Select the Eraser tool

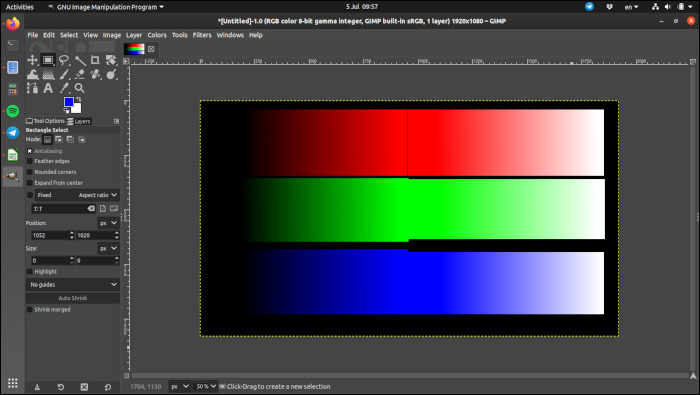pos(80,74)
